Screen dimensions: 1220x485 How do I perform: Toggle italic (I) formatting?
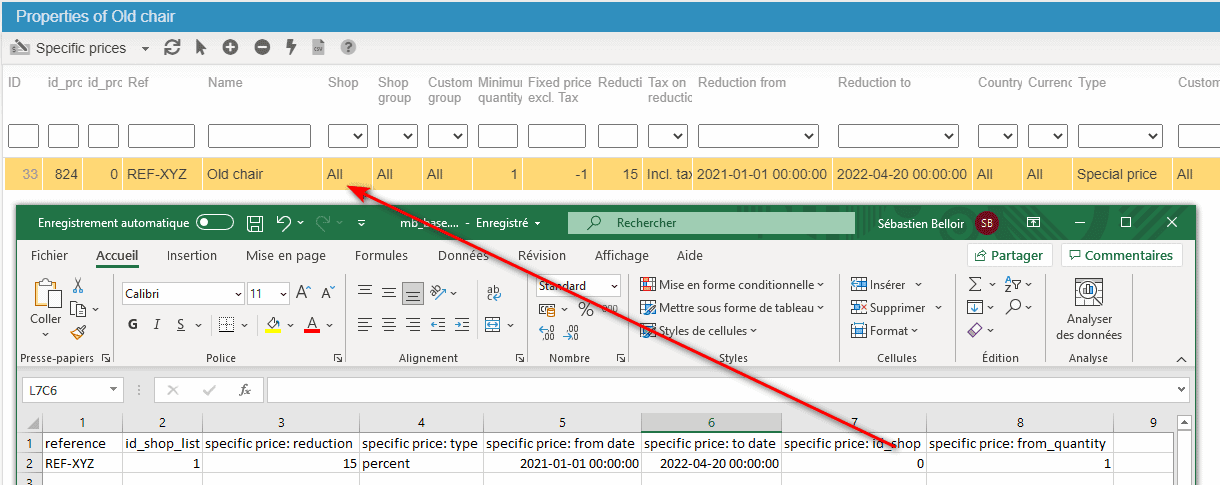point(157,325)
